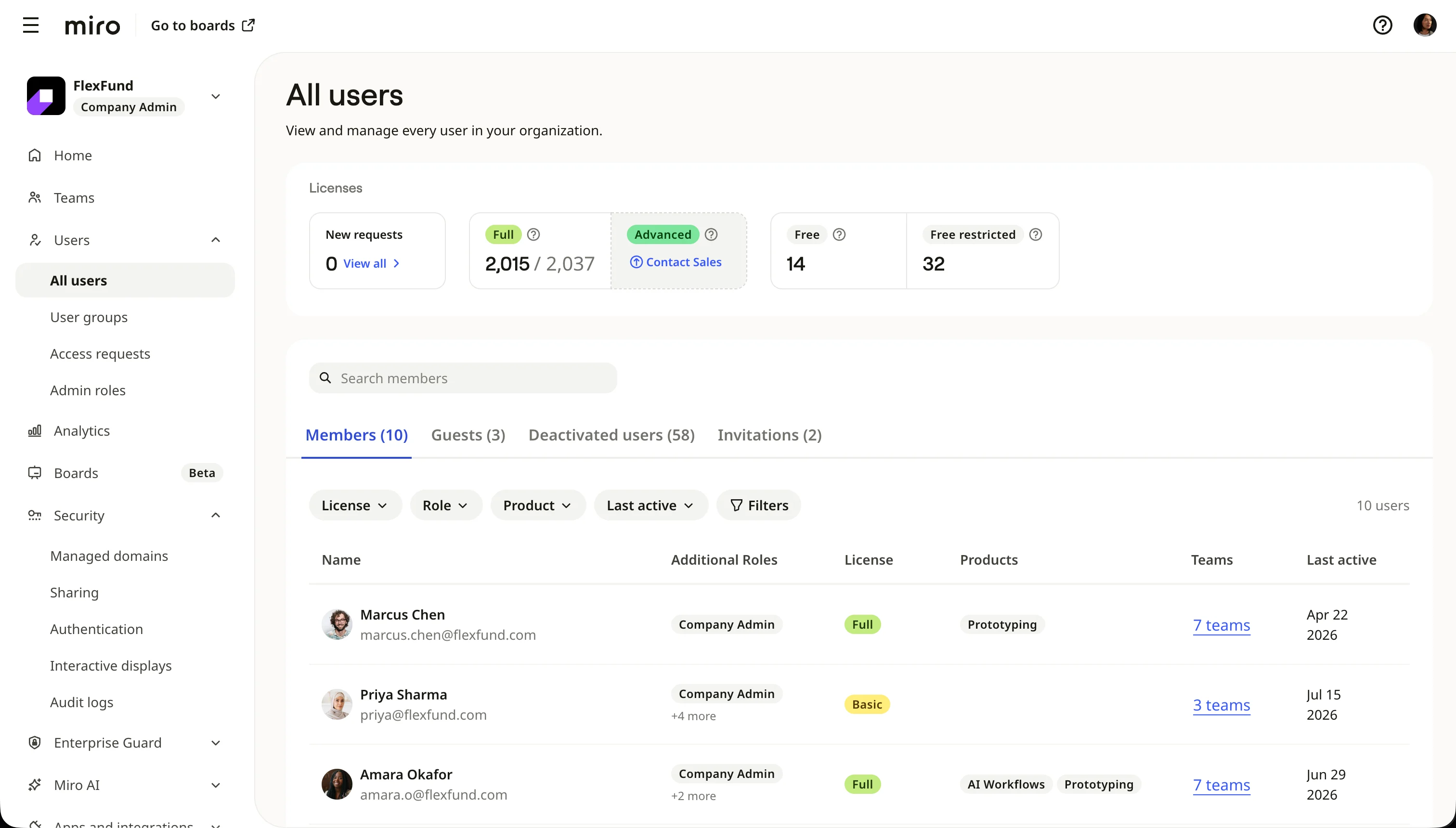Click the search magnifier icon
This screenshot has width=1456, height=828.
(x=325, y=377)
